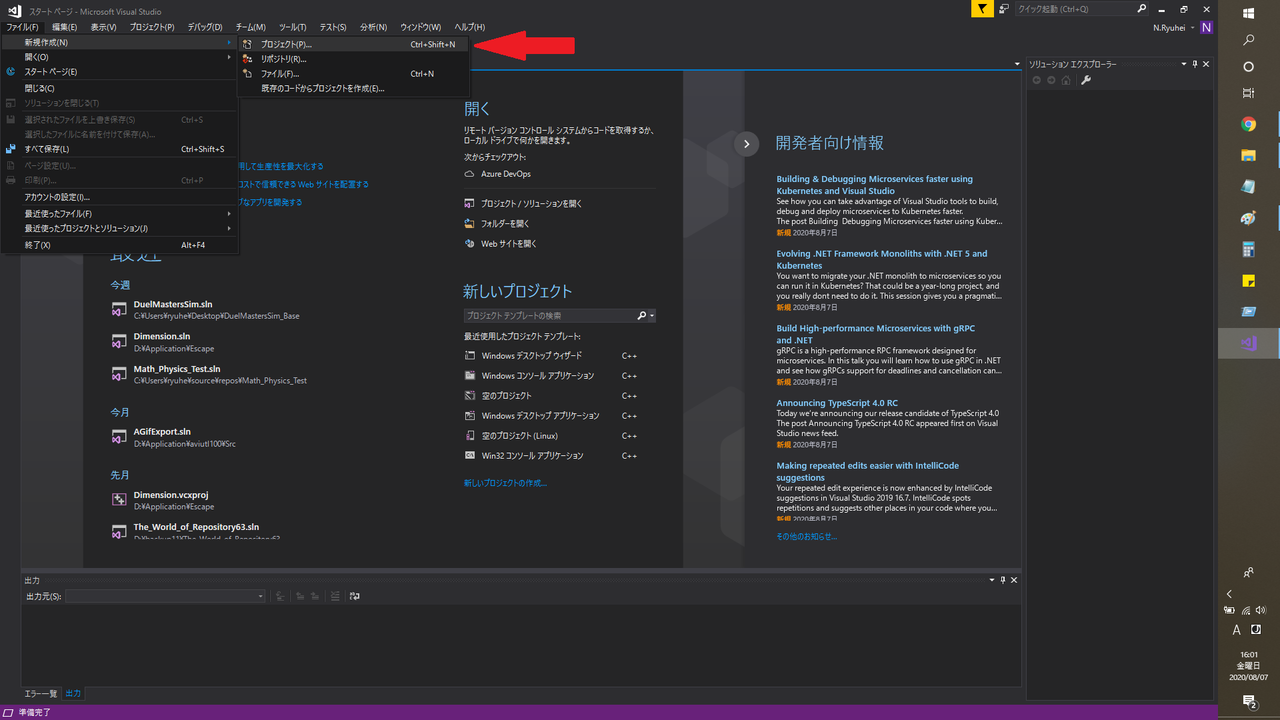Choose 既存のコードからプロジェクトを作成
Viewport: 1280px width, 720px height.
coord(353,88)
